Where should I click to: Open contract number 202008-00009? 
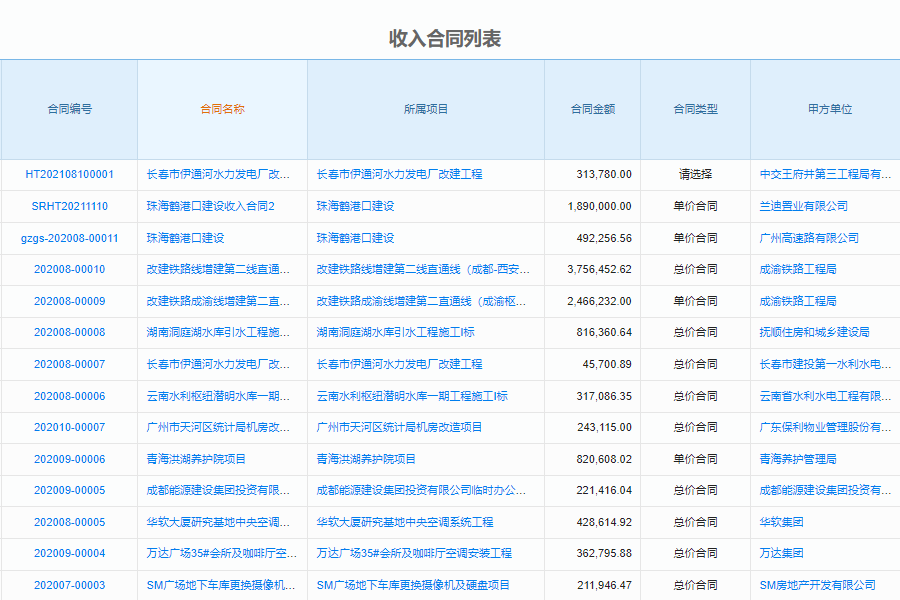pos(69,301)
